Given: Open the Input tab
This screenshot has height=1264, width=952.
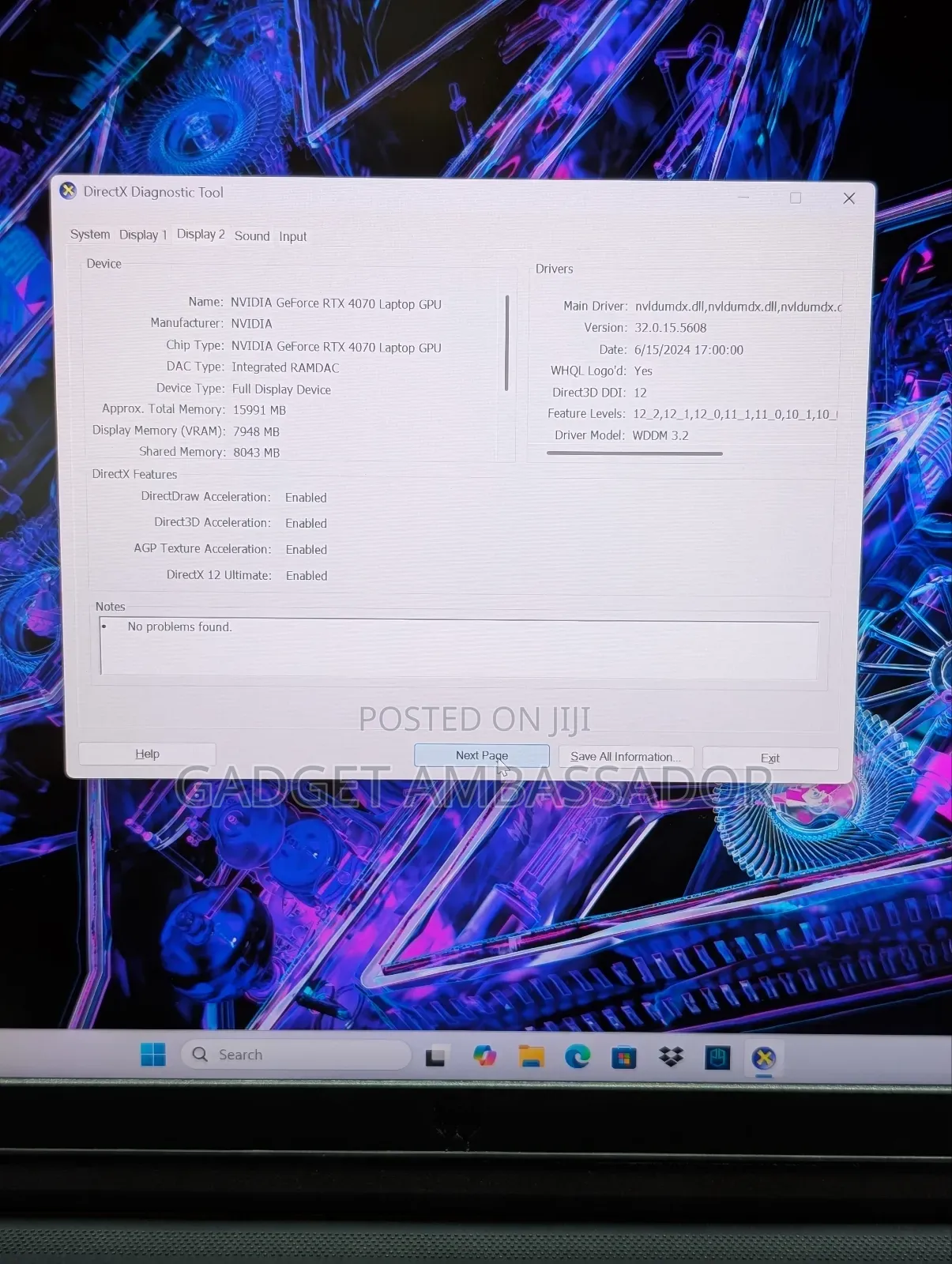Looking at the screenshot, I should click(292, 237).
